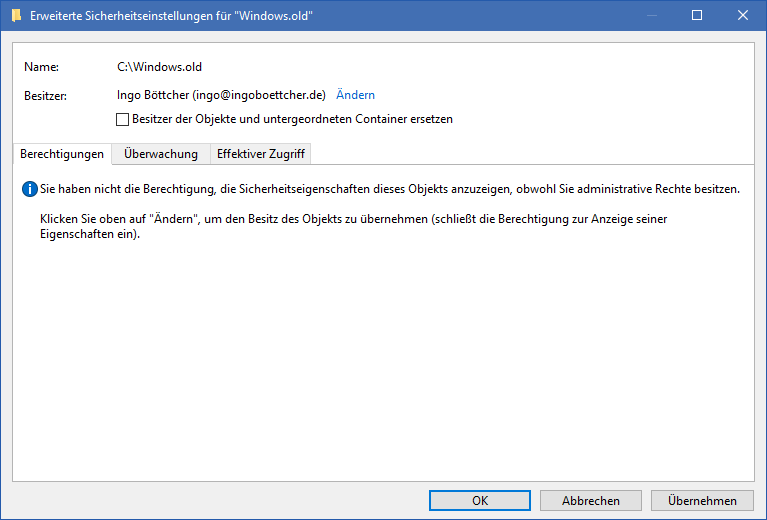This screenshot has height=520, width=767.
Task: Select the path text C:\Windows.old
Action: pos(159,67)
